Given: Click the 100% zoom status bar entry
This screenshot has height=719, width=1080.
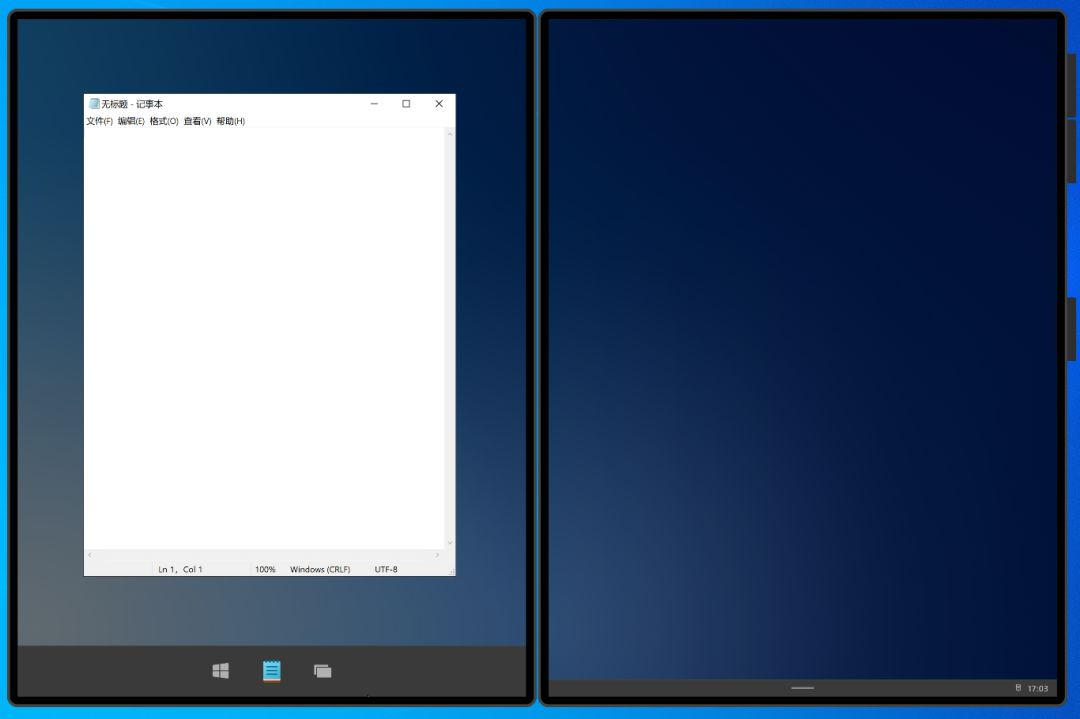Looking at the screenshot, I should pyautogui.click(x=265, y=570).
